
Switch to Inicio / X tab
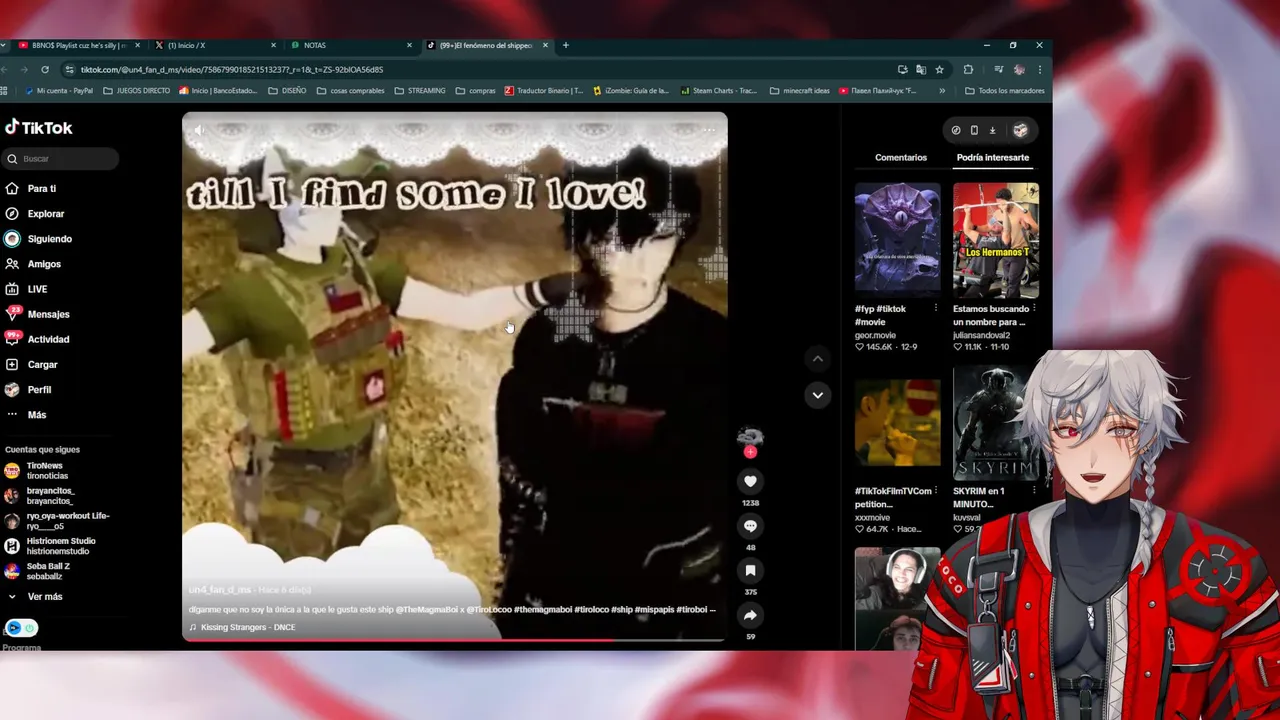tap(215, 45)
